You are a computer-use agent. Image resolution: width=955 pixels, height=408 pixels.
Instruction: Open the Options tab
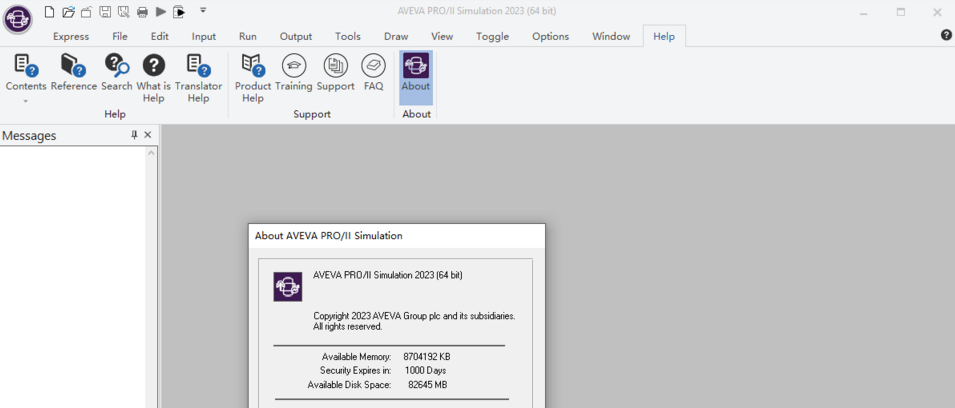(x=551, y=37)
